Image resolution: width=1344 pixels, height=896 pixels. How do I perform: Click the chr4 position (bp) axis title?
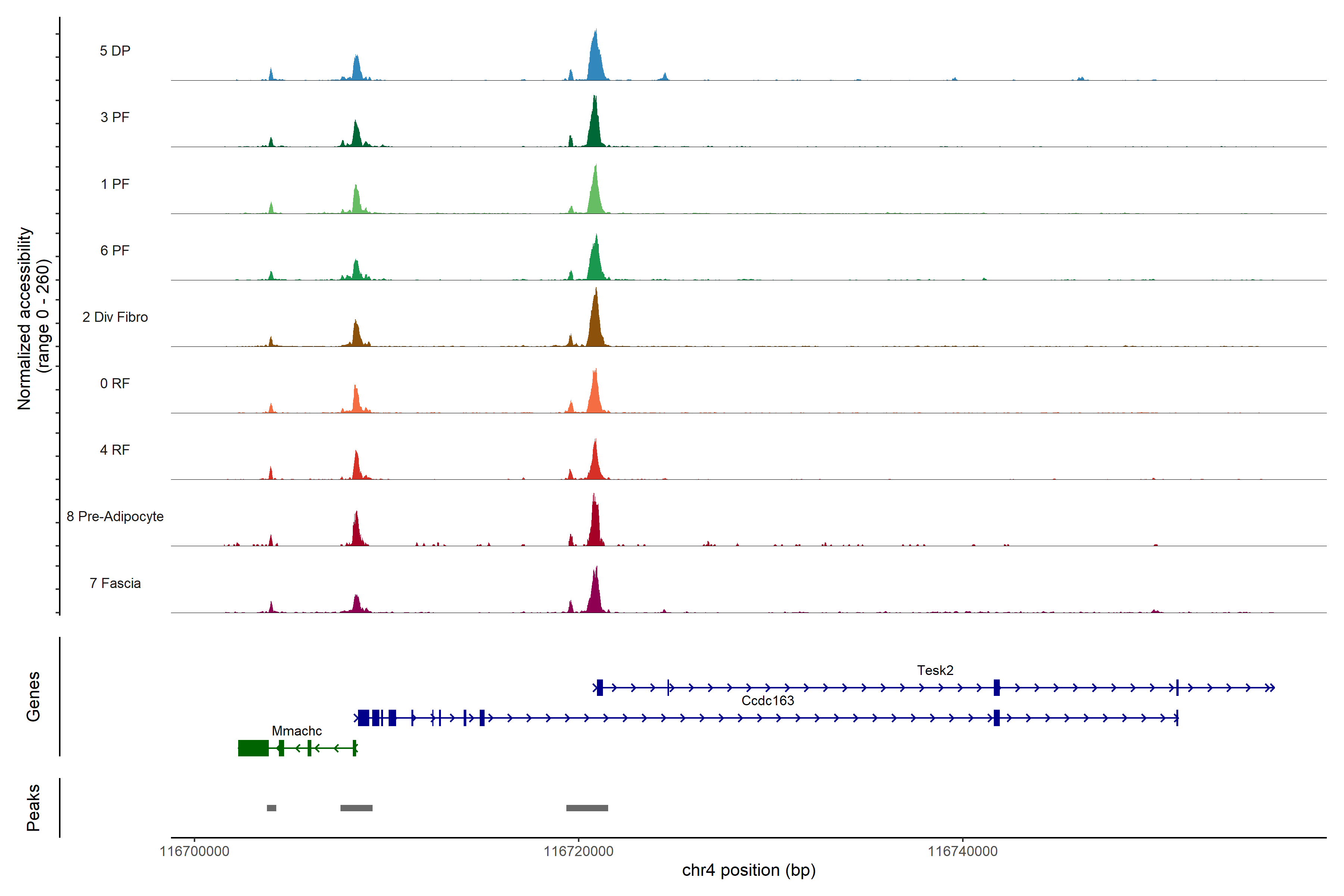[x=749, y=870]
